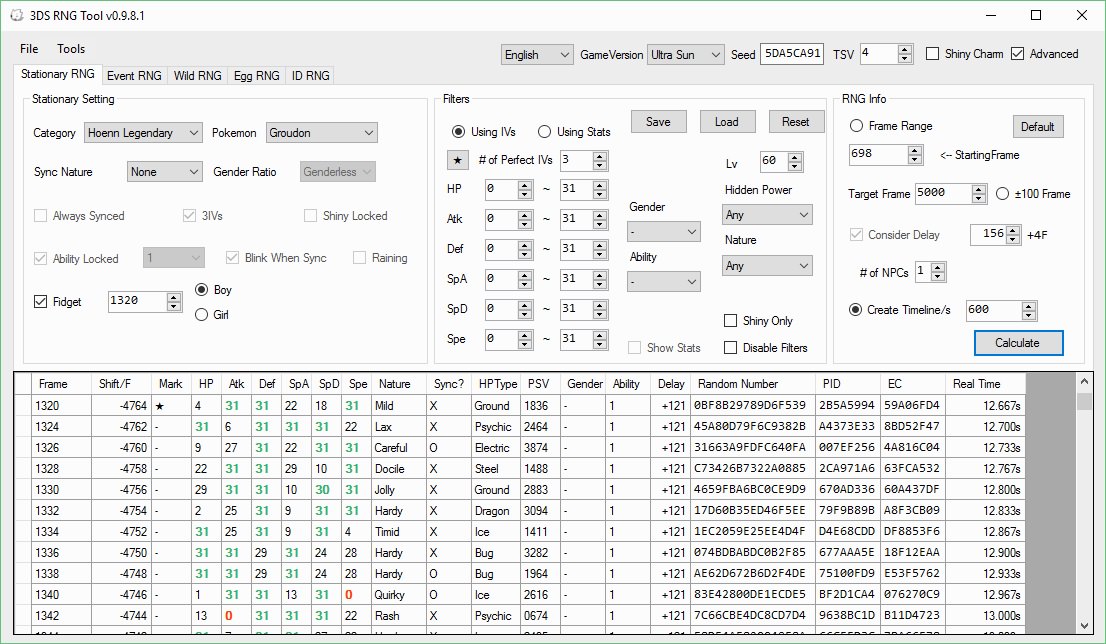Open the Sync Nature dropdown
This screenshot has width=1106, height=644.
[165, 171]
